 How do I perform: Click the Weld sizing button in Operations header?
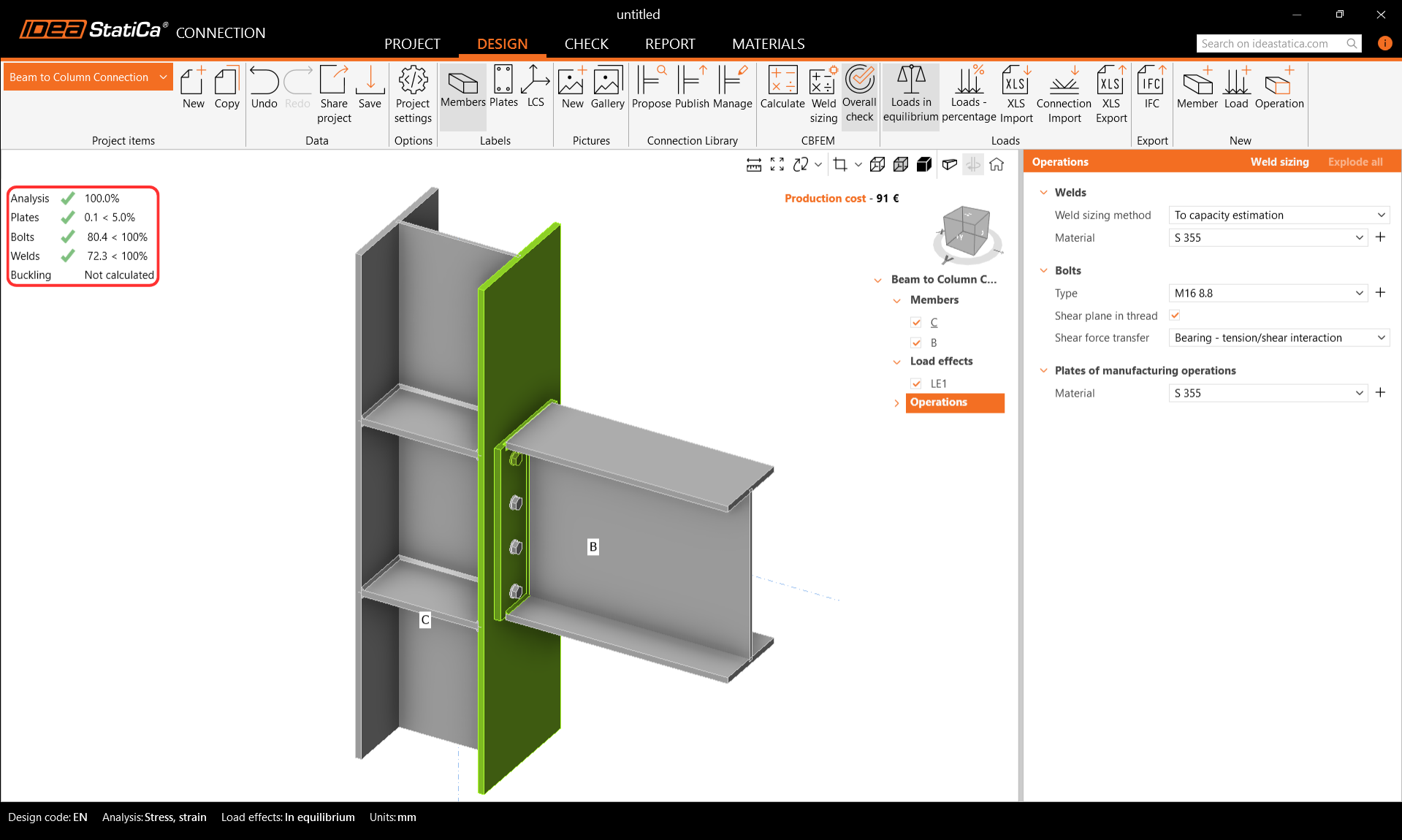tap(1279, 162)
